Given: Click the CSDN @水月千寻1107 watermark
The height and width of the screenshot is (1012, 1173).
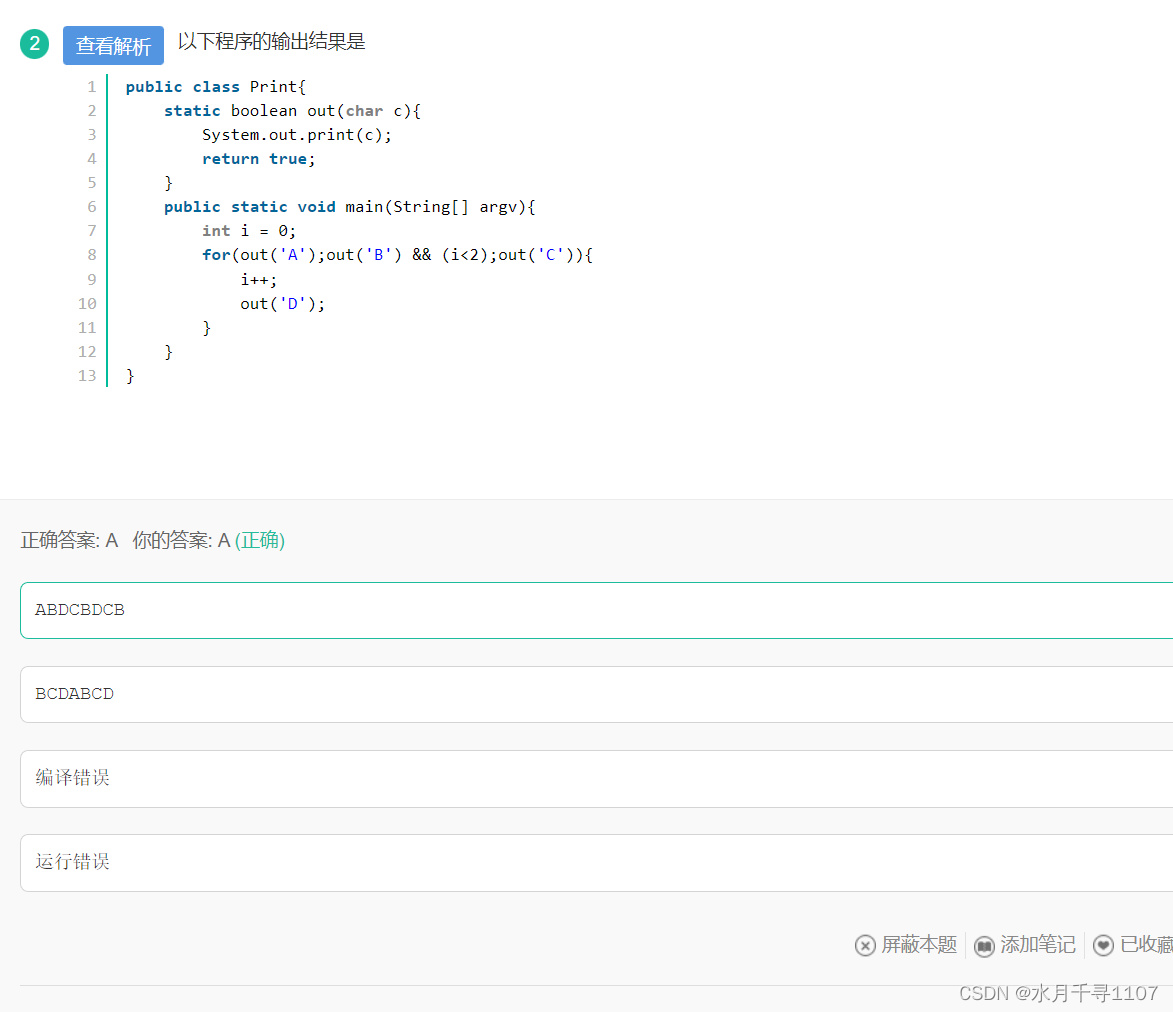Looking at the screenshot, I should [x=1058, y=993].
